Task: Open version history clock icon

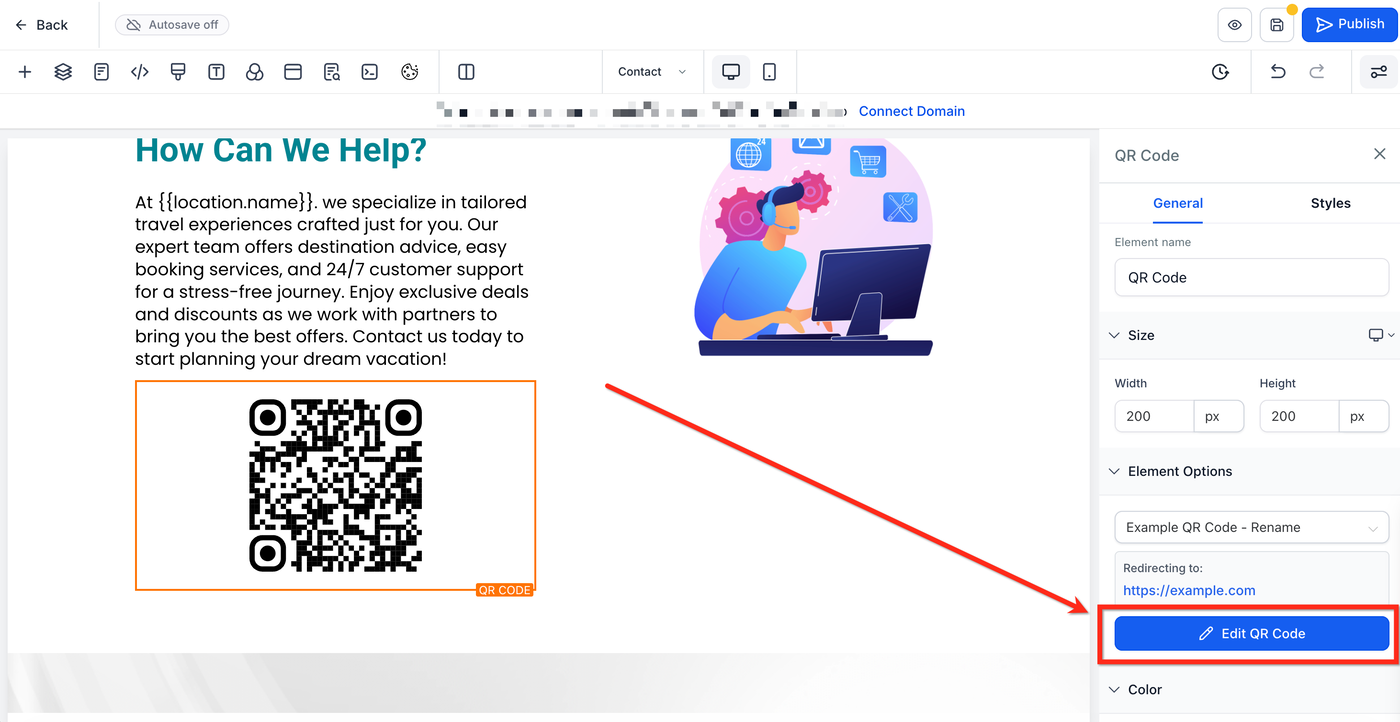Action: tap(1220, 72)
